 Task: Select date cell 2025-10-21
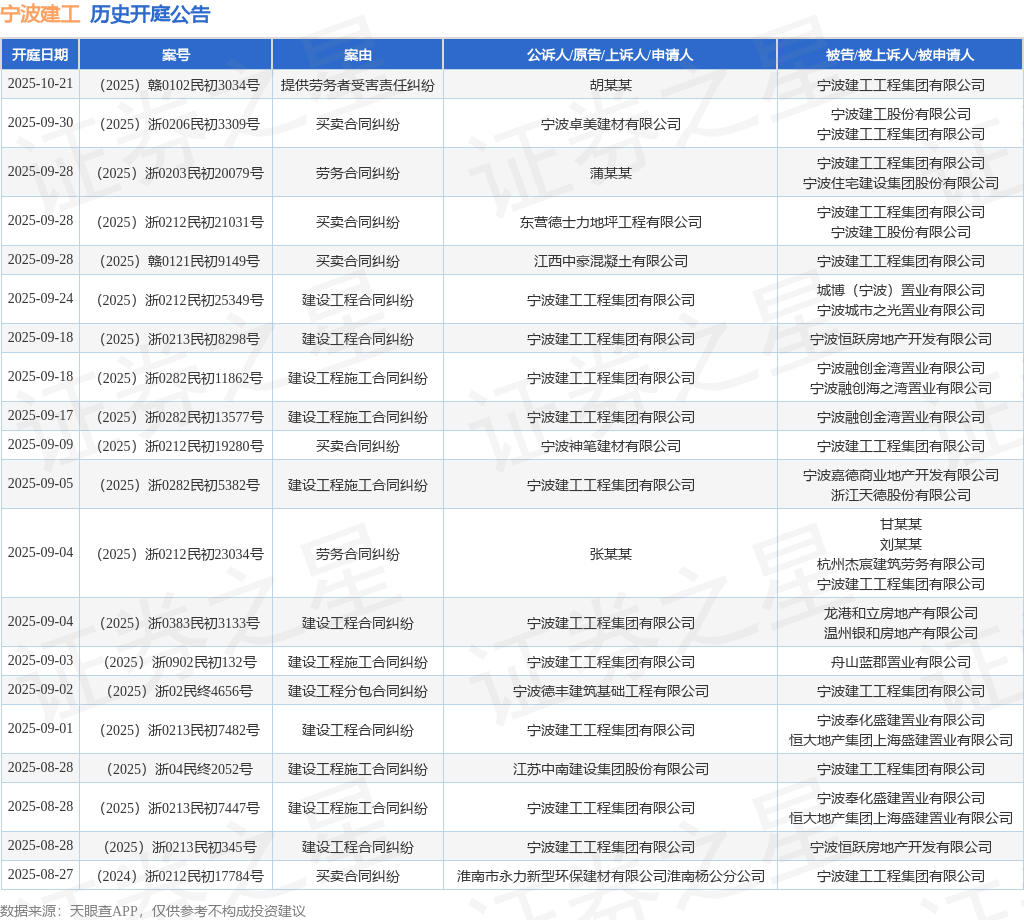(x=40, y=84)
